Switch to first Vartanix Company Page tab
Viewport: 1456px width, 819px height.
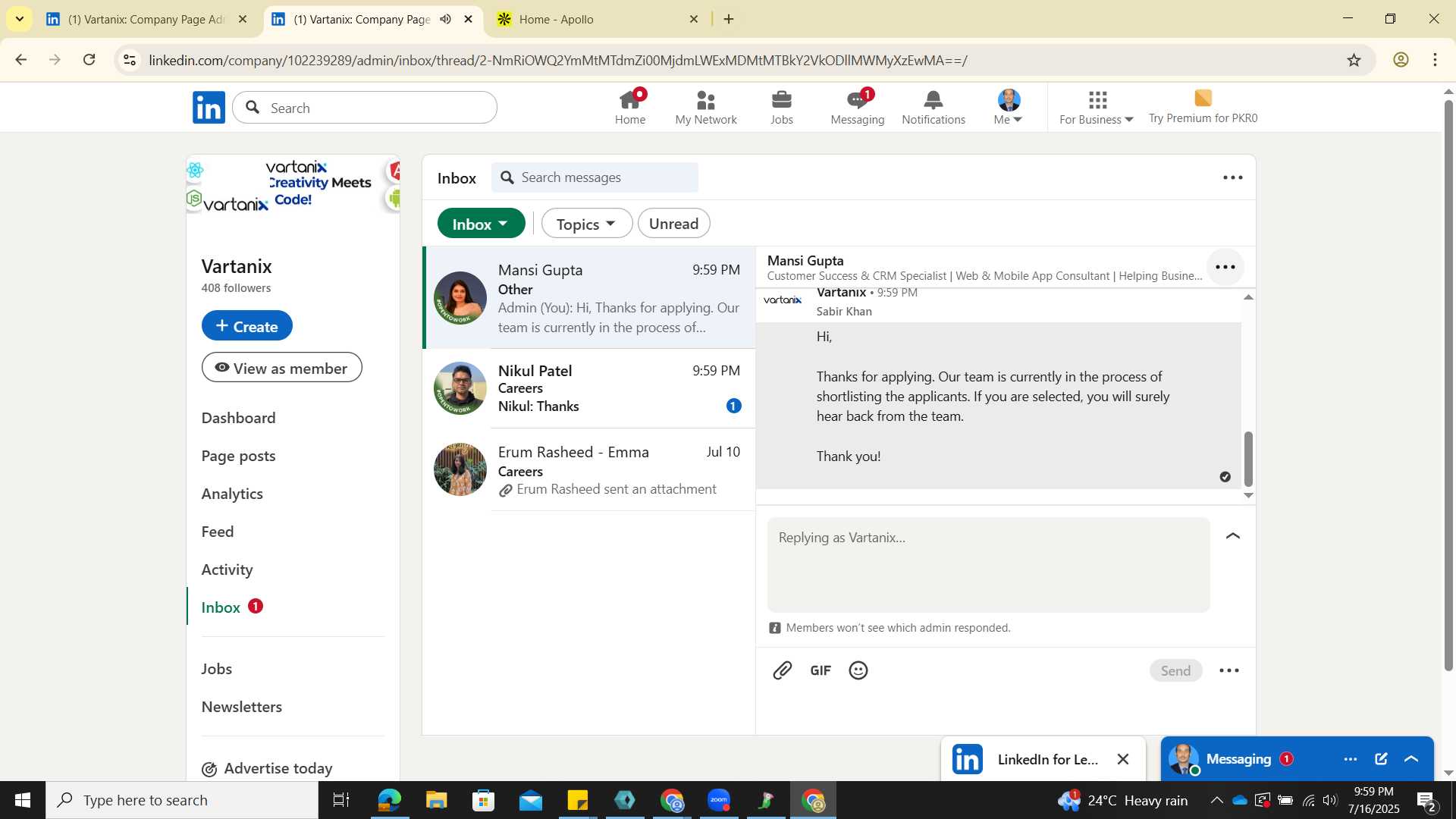(x=147, y=19)
